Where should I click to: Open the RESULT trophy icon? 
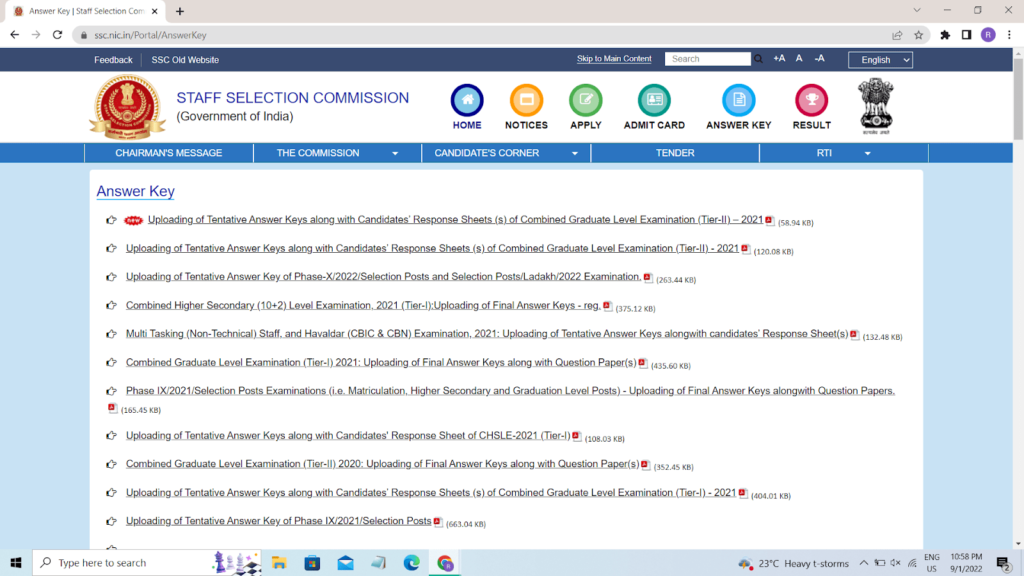tap(811, 101)
